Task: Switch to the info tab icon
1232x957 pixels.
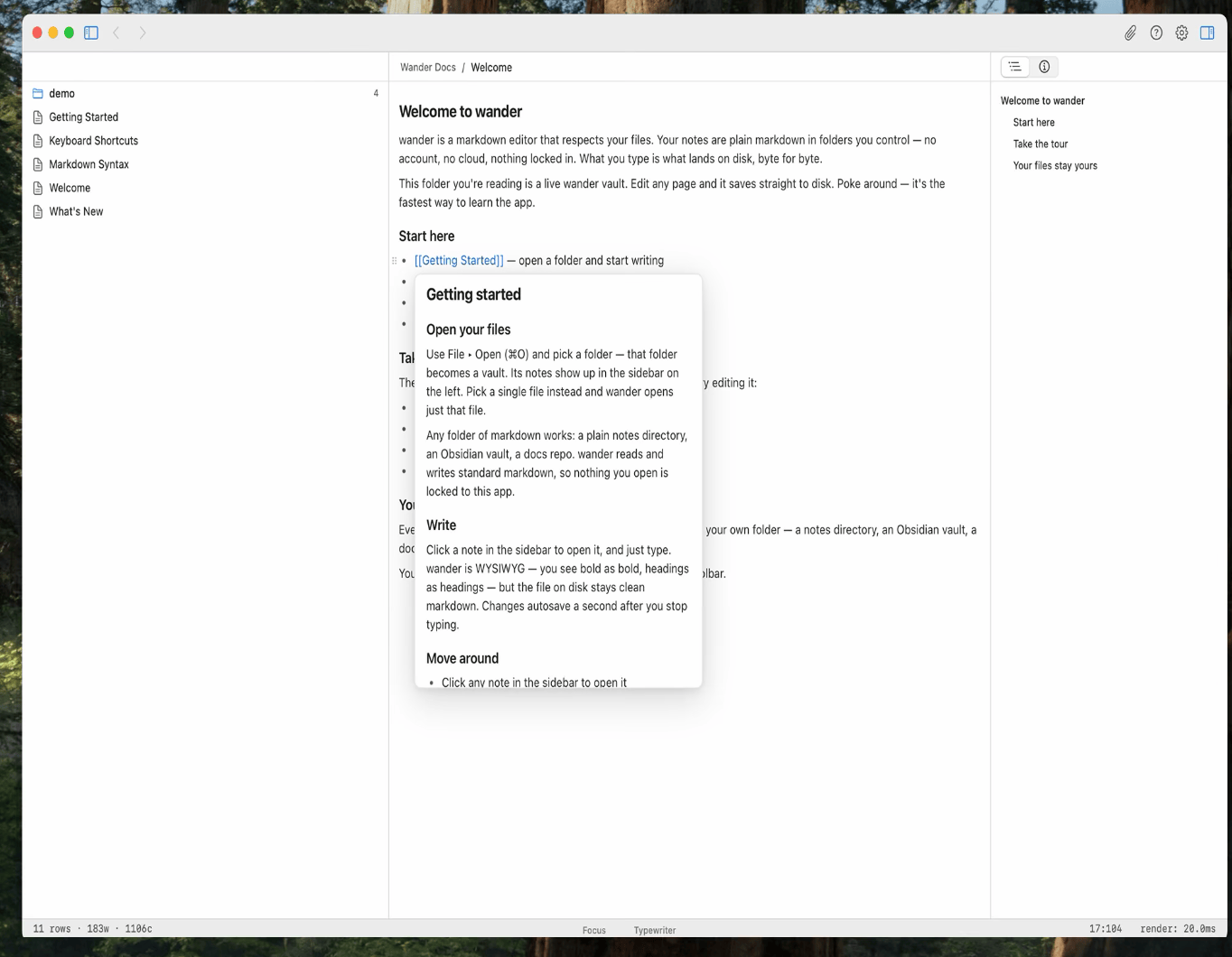Action: point(1044,67)
